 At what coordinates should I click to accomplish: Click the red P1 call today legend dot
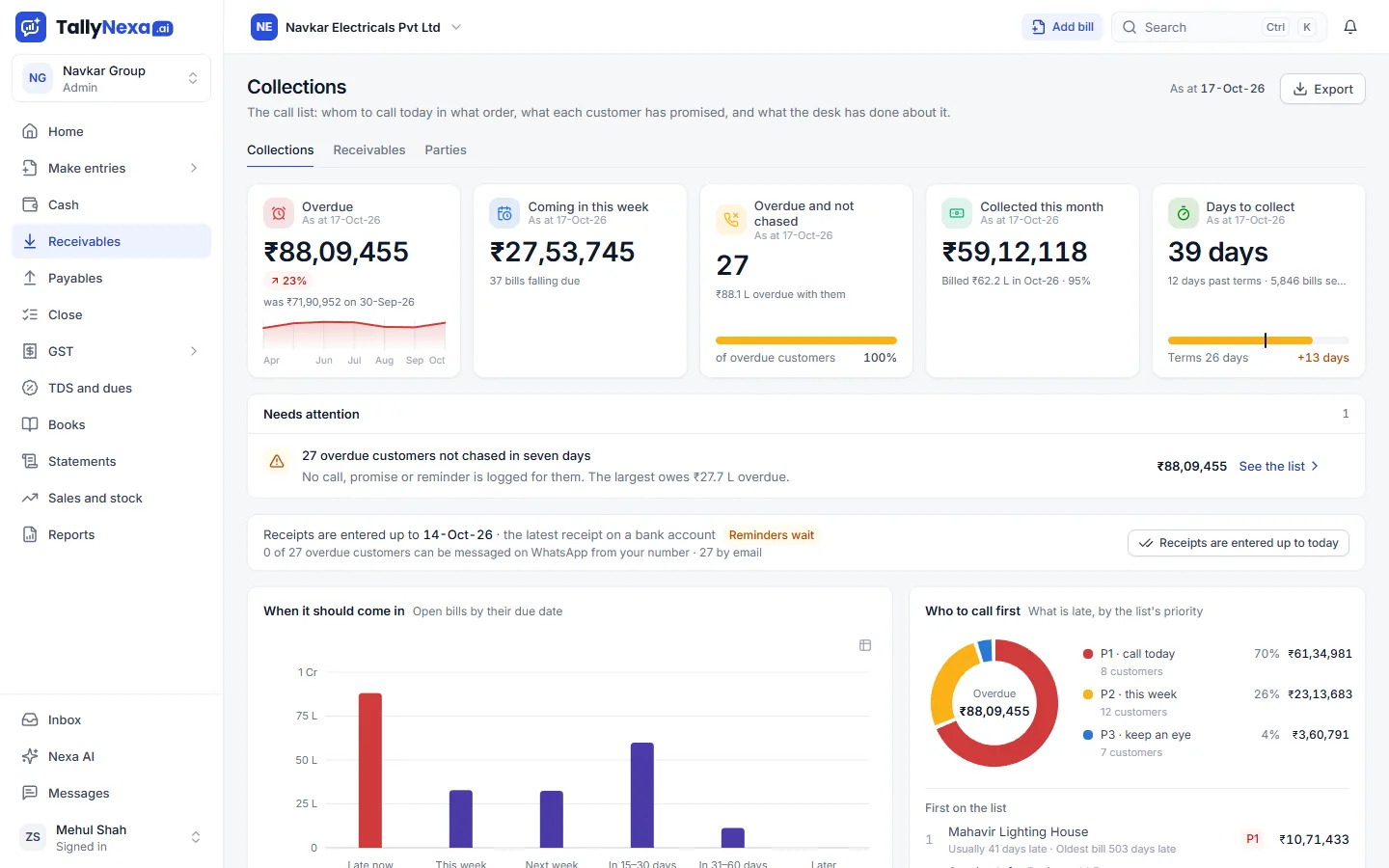coord(1088,654)
